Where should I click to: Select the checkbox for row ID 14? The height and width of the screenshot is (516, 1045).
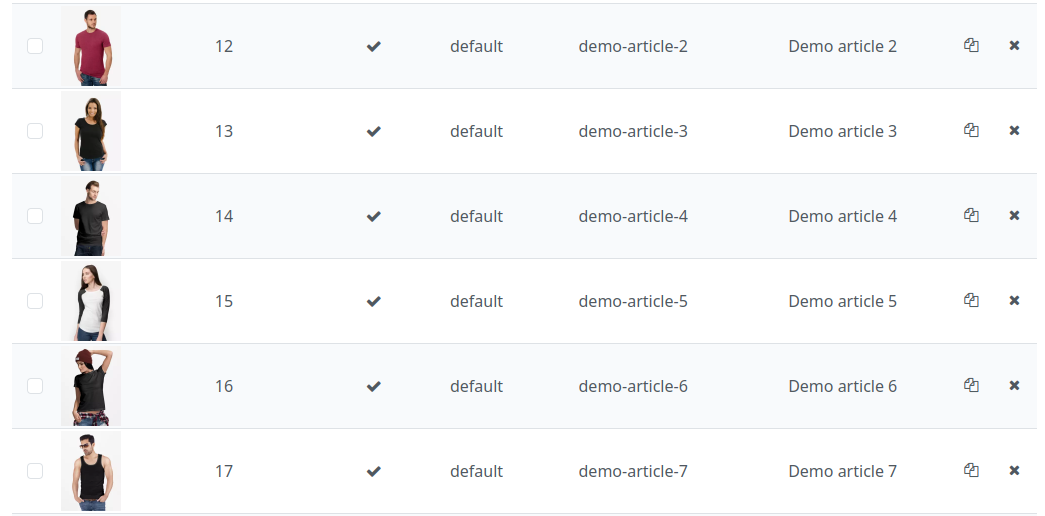click(x=35, y=216)
